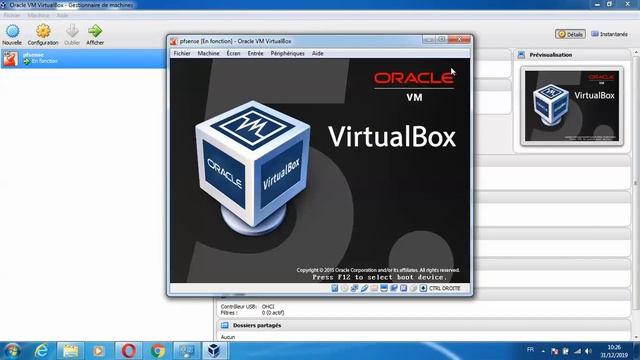Viewport: 640px width, 360px height.
Task: Click display monitor icon in VM status bar
Action: 384,288
